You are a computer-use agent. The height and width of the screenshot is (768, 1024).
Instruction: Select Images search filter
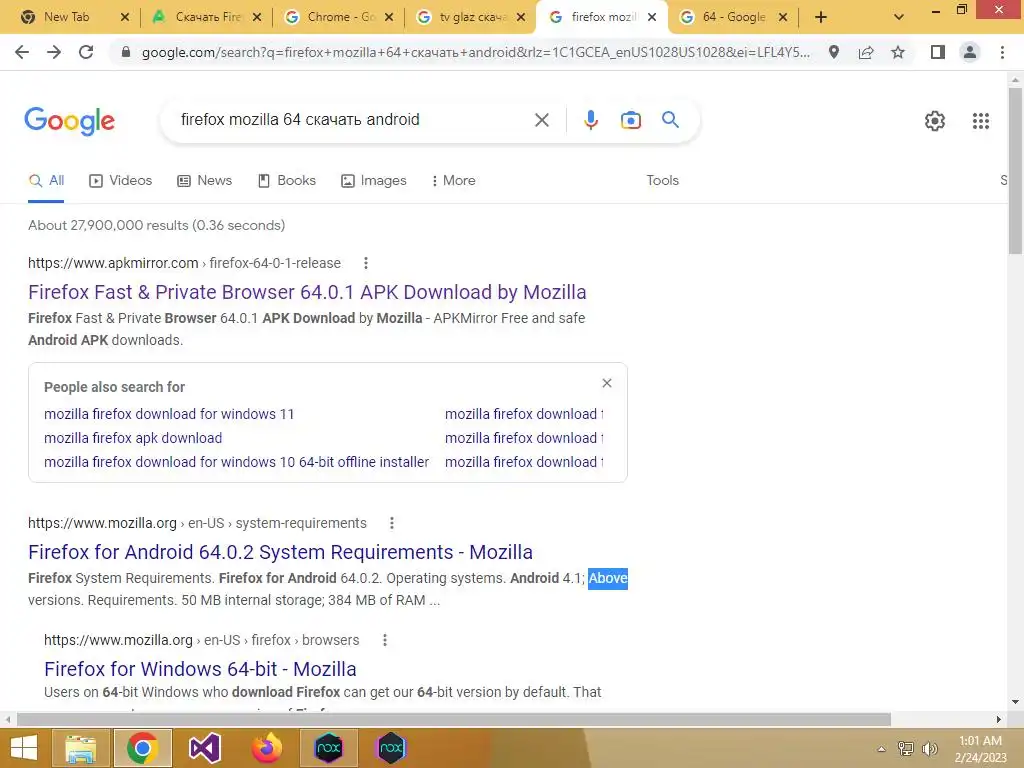coord(374,181)
